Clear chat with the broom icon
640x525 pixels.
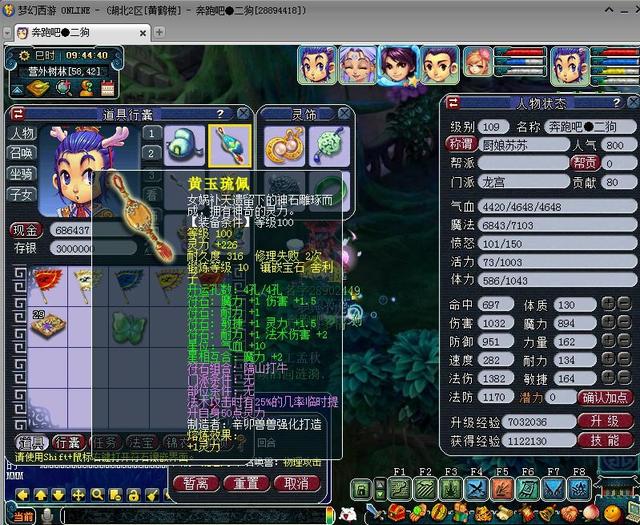coord(152,495)
